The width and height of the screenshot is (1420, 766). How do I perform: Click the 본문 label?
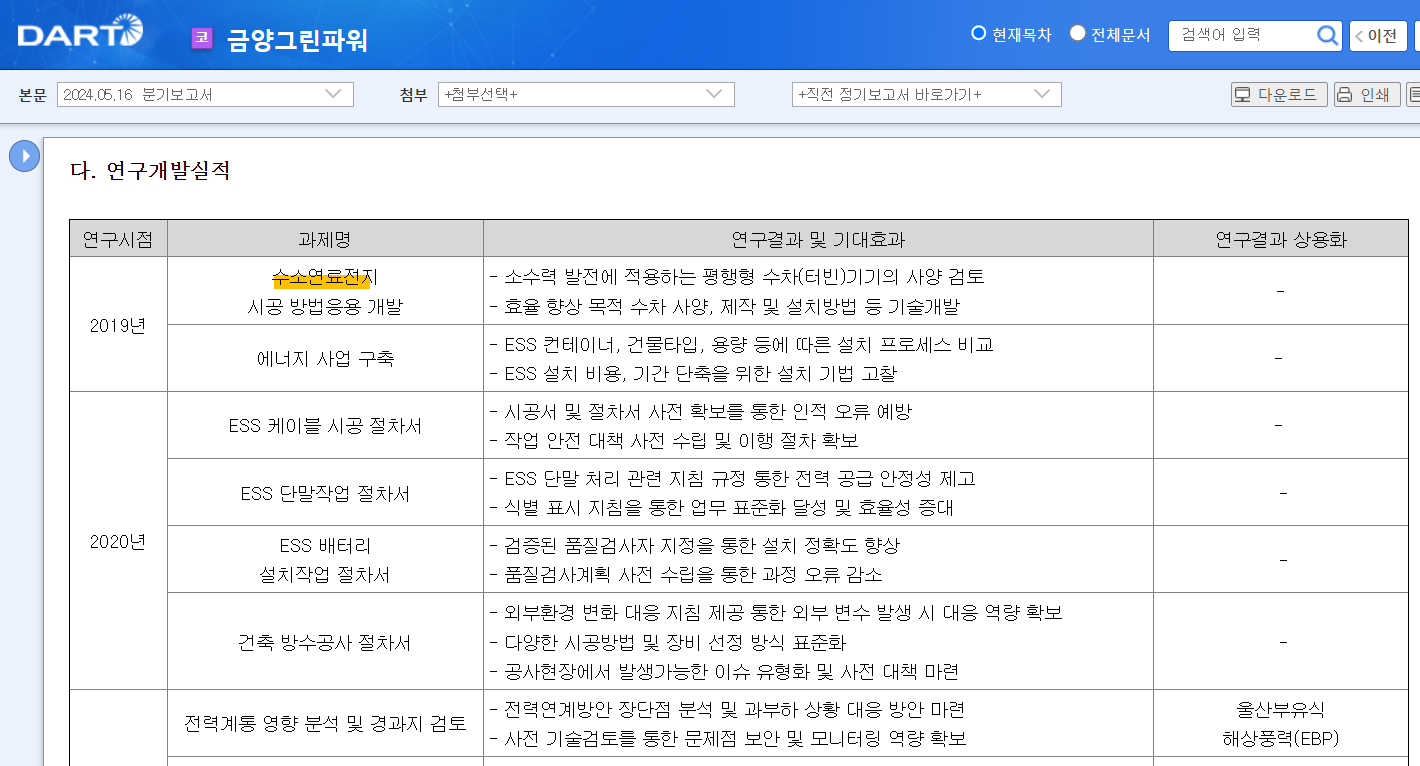click(33, 95)
